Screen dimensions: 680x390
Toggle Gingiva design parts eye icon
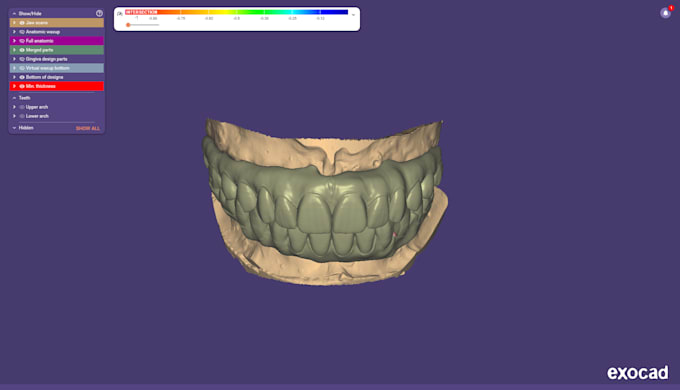click(x=22, y=59)
